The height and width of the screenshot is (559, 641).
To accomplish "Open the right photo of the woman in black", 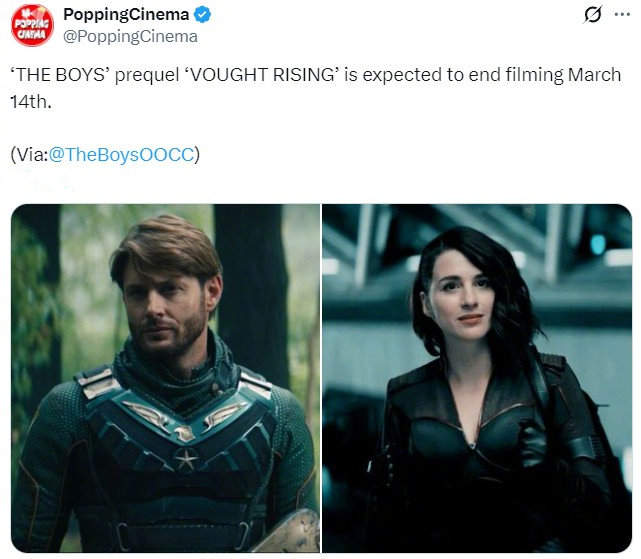I will (x=477, y=378).
